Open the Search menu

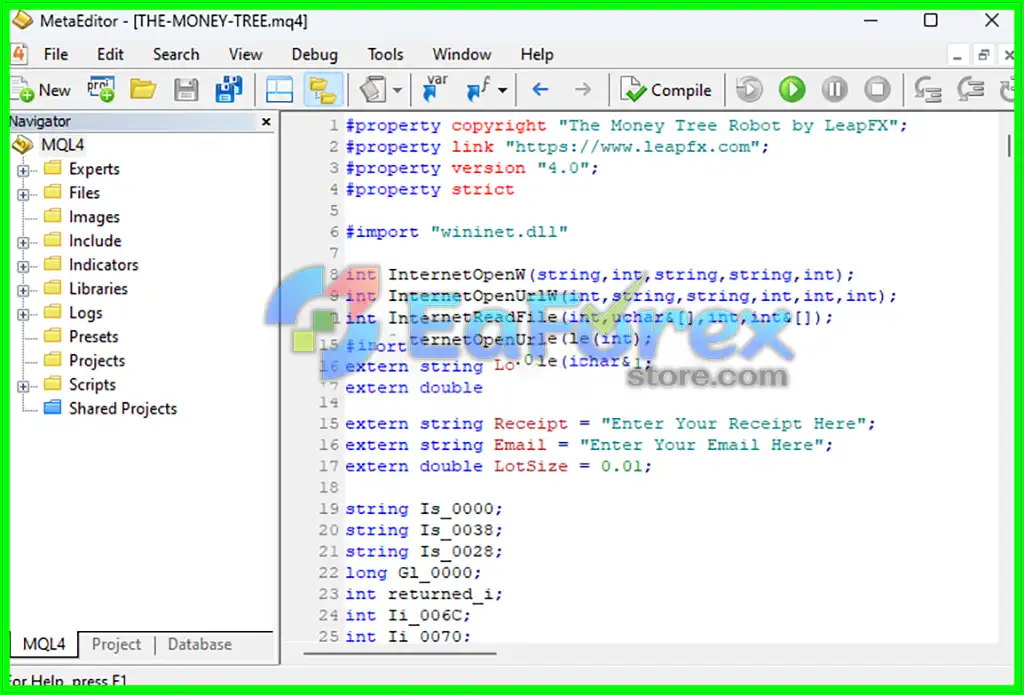(x=176, y=54)
